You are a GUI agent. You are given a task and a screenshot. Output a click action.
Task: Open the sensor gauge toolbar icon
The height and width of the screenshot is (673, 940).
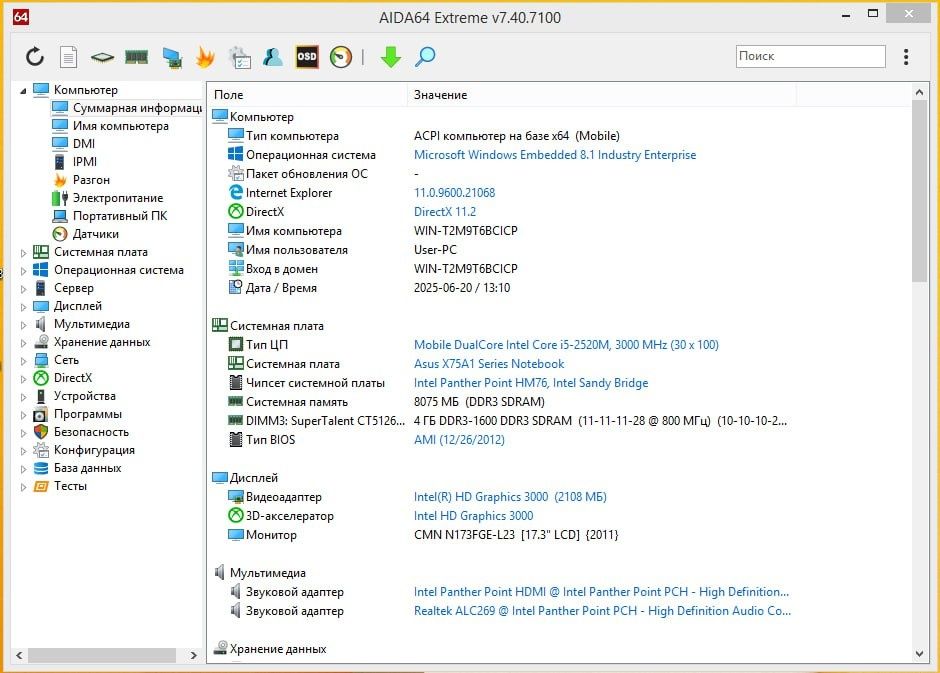click(x=341, y=57)
